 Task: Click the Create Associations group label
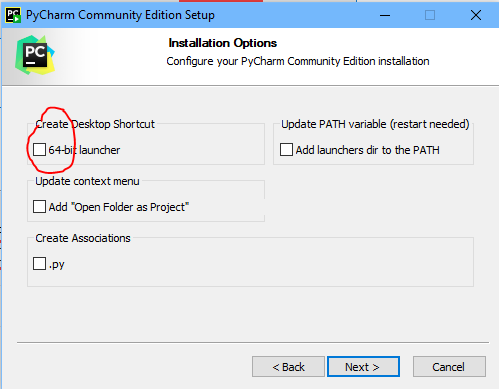click(83, 238)
